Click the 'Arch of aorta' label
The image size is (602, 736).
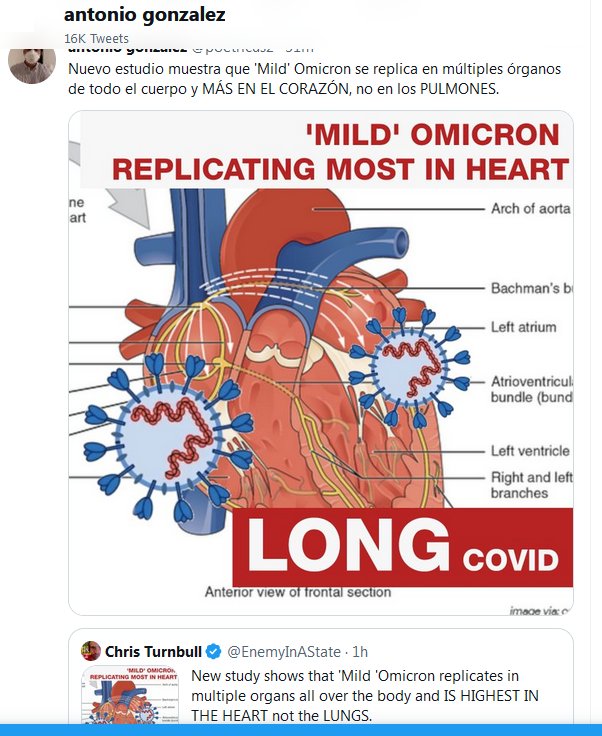coord(530,209)
